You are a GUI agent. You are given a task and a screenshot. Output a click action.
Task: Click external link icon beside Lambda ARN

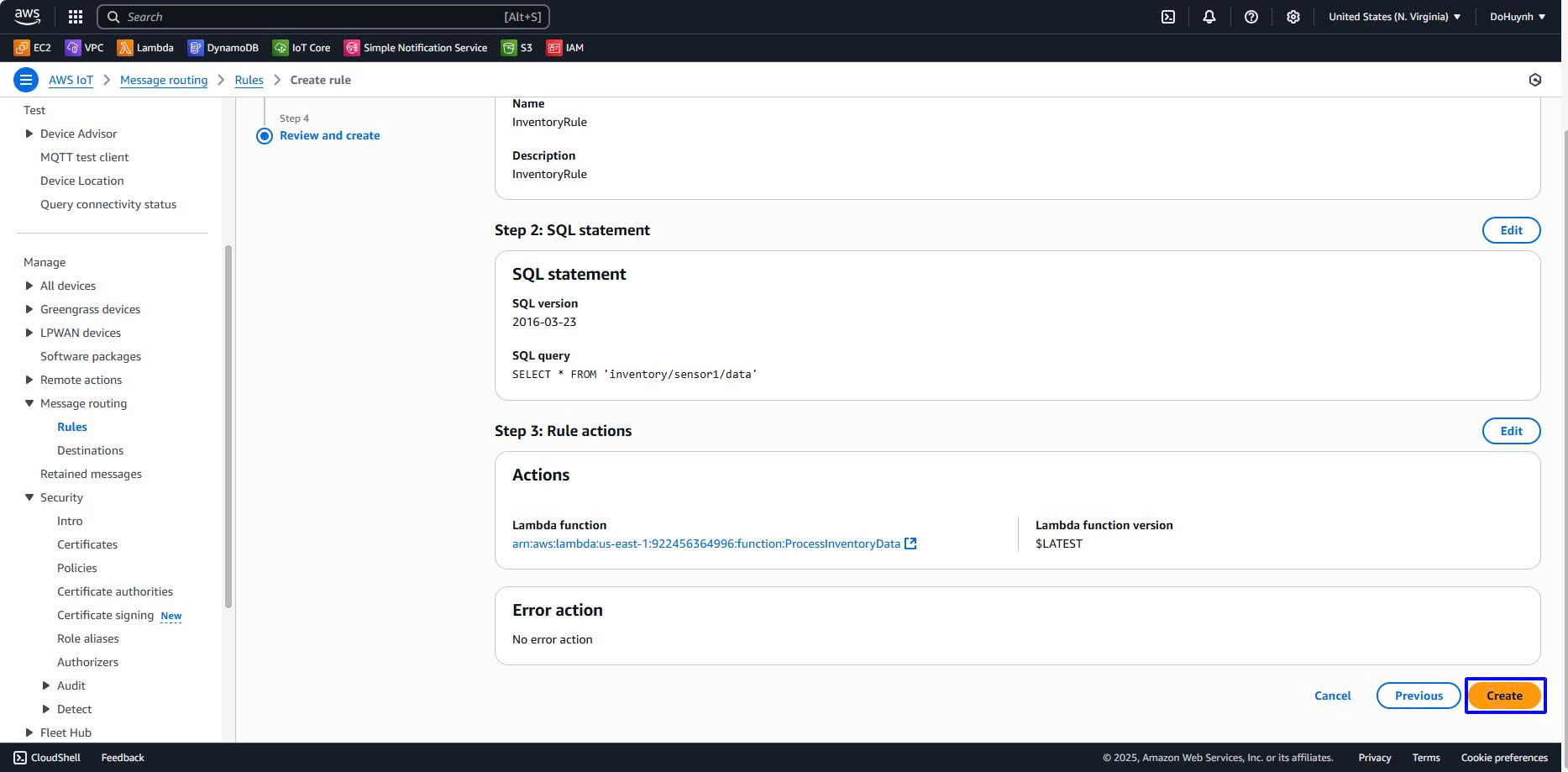tap(910, 544)
